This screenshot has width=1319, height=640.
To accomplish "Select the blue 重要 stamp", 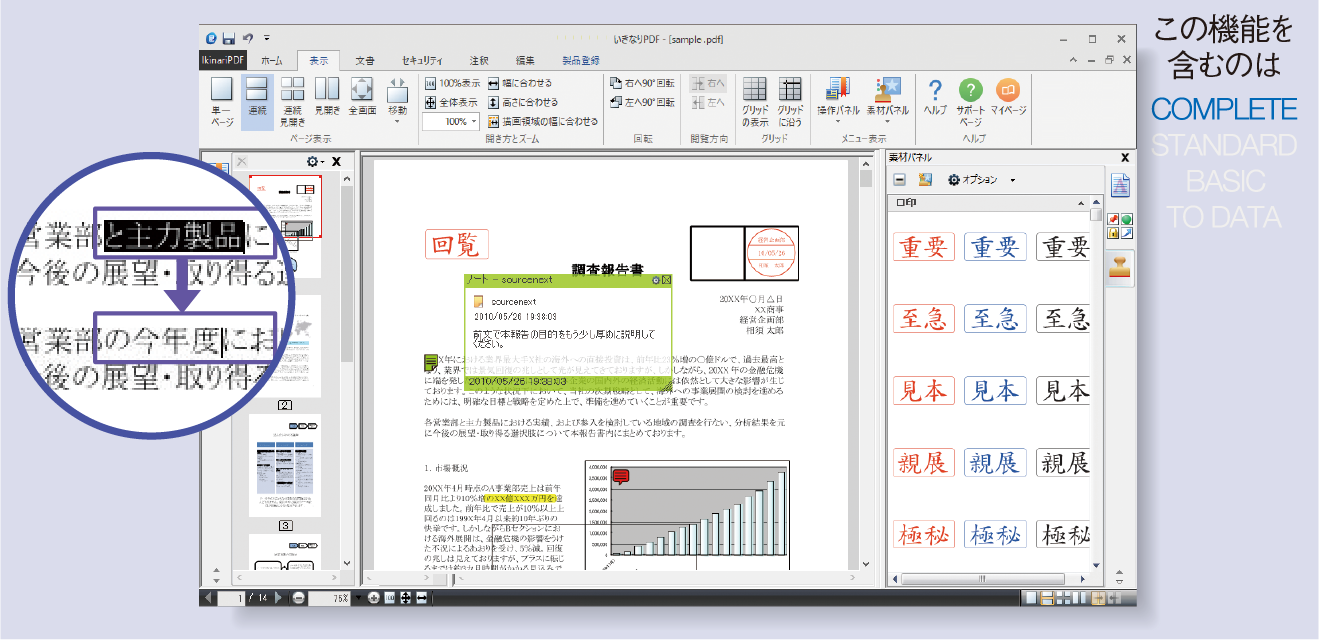I will (995, 246).
